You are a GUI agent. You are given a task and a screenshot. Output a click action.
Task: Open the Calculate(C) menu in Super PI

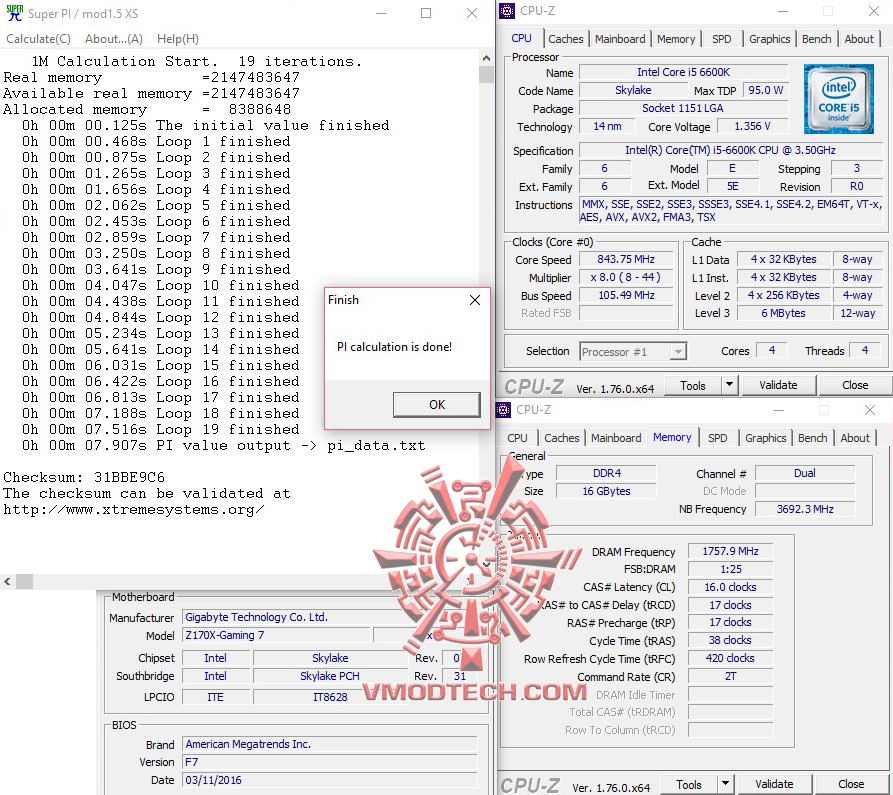click(x=38, y=39)
